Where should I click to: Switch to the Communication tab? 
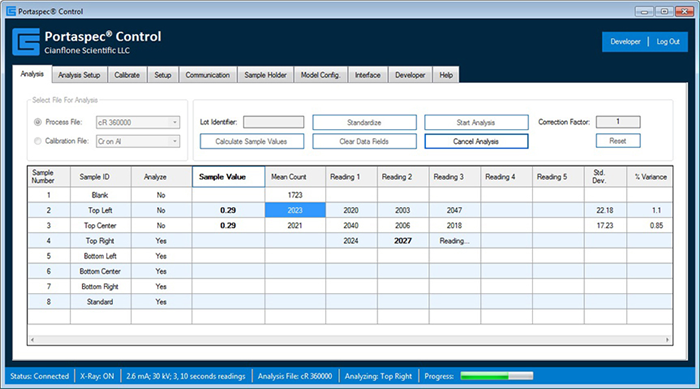208,75
